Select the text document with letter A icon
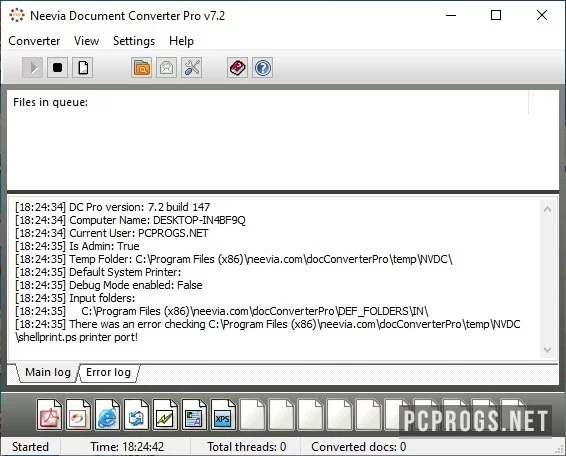Image resolution: width=566 pixels, height=456 pixels. click(194, 415)
